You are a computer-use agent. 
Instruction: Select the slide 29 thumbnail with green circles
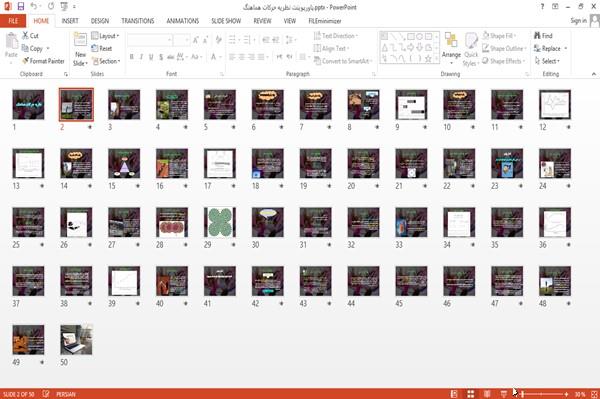[220, 222]
